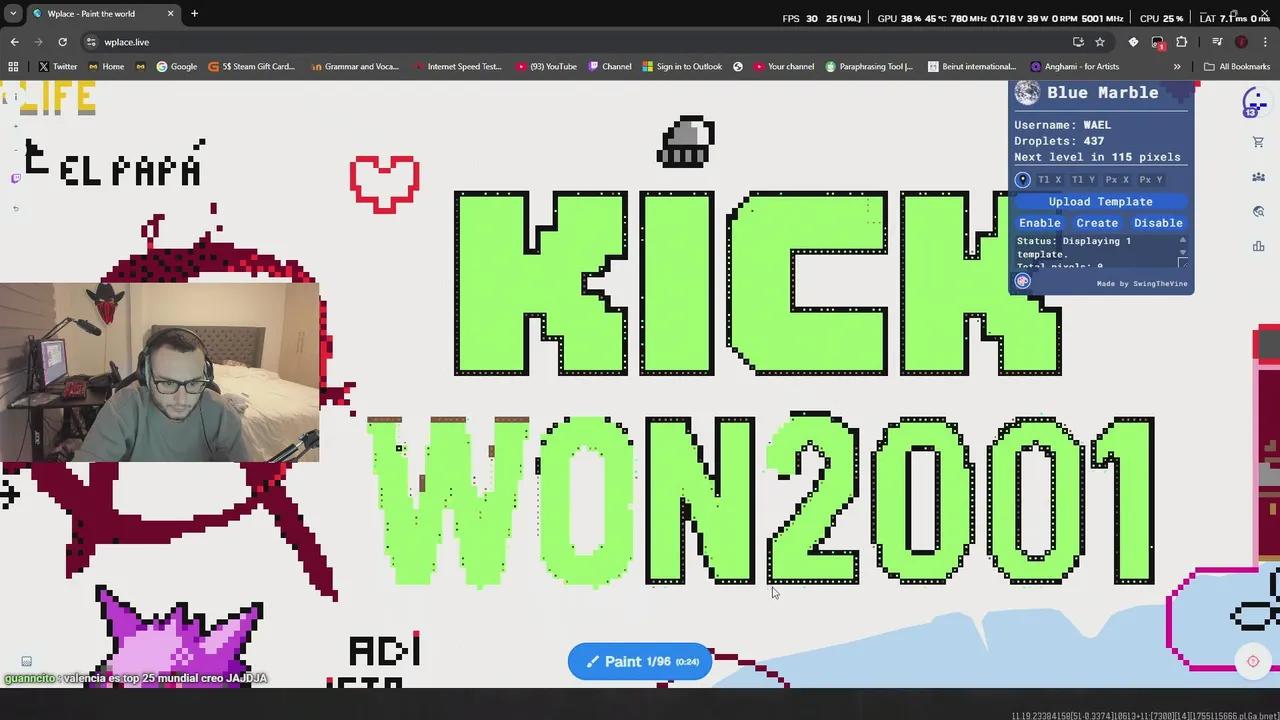1280x720 pixels.
Task: Open the Paraphrasing Tool bookmark
Action: [869, 67]
